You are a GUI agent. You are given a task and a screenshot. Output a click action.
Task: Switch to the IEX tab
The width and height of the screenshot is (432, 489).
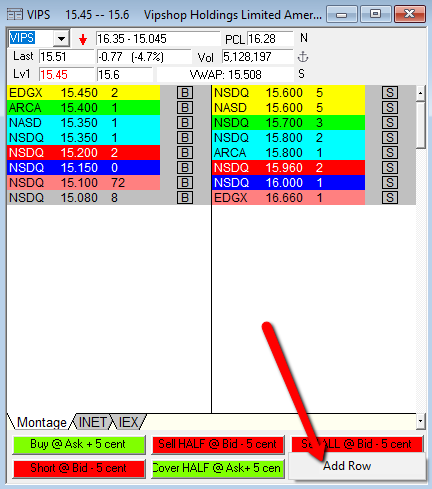[x=128, y=422]
